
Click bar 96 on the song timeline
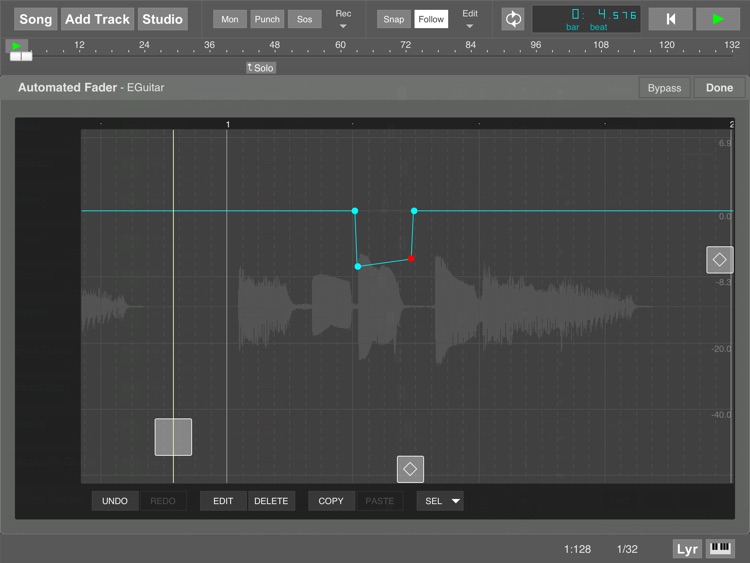pyautogui.click(x=536, y=45)
